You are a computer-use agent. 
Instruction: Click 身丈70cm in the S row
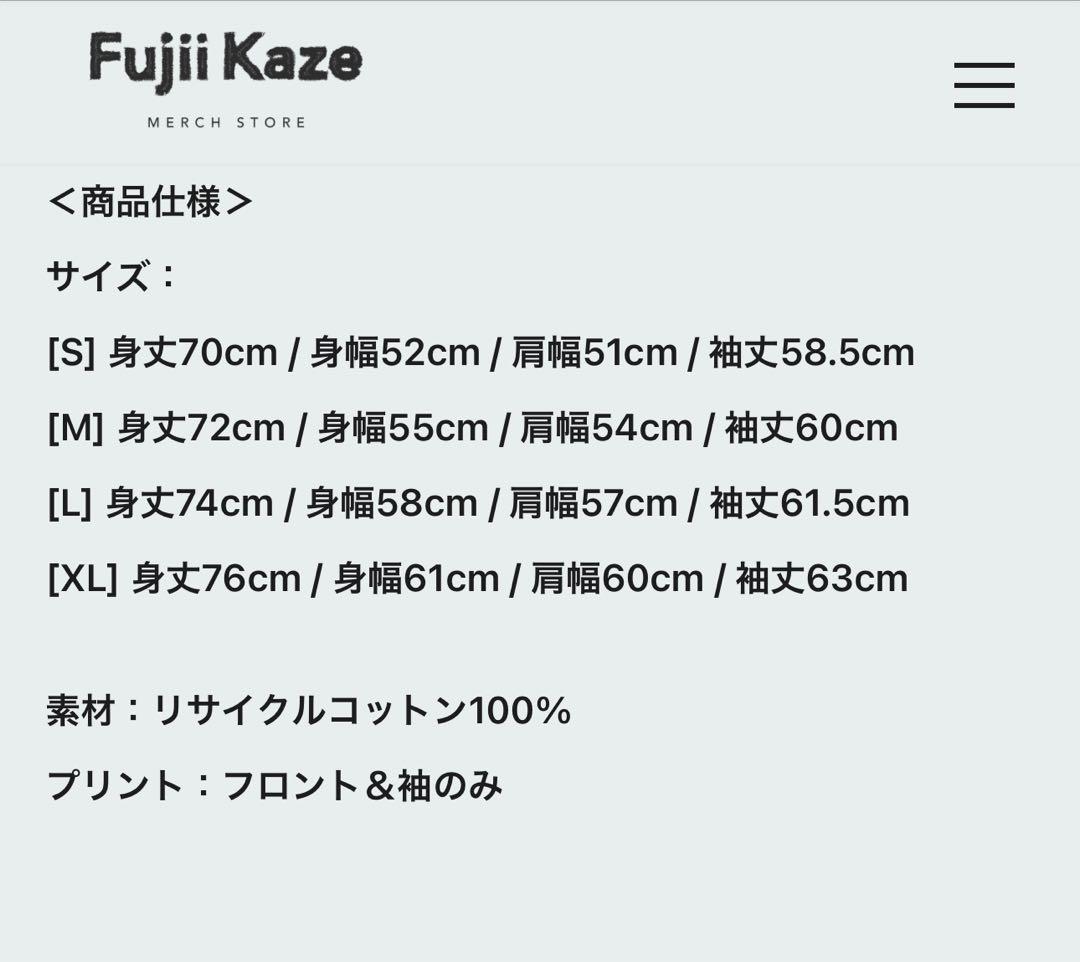pyautogui.click(x=193, y=353)
